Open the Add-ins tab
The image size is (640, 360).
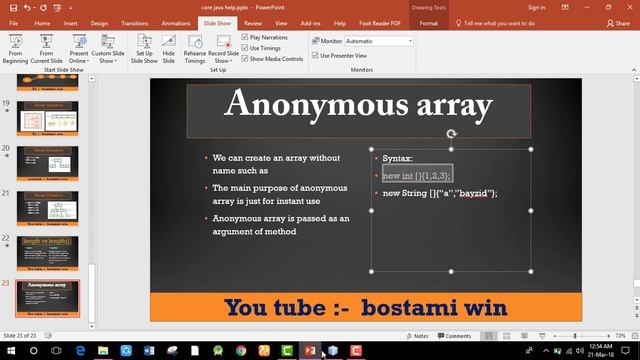pyautogui.click(x=310, y=23)
